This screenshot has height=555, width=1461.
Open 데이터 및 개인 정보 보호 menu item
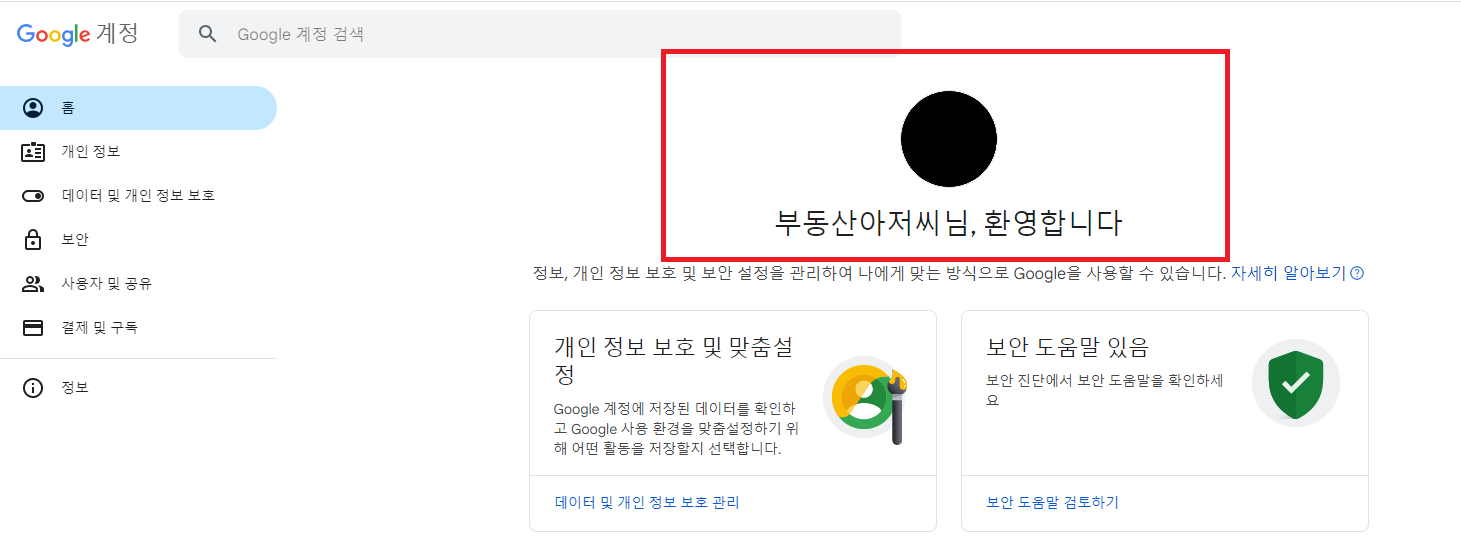click(x=138, y=196)
